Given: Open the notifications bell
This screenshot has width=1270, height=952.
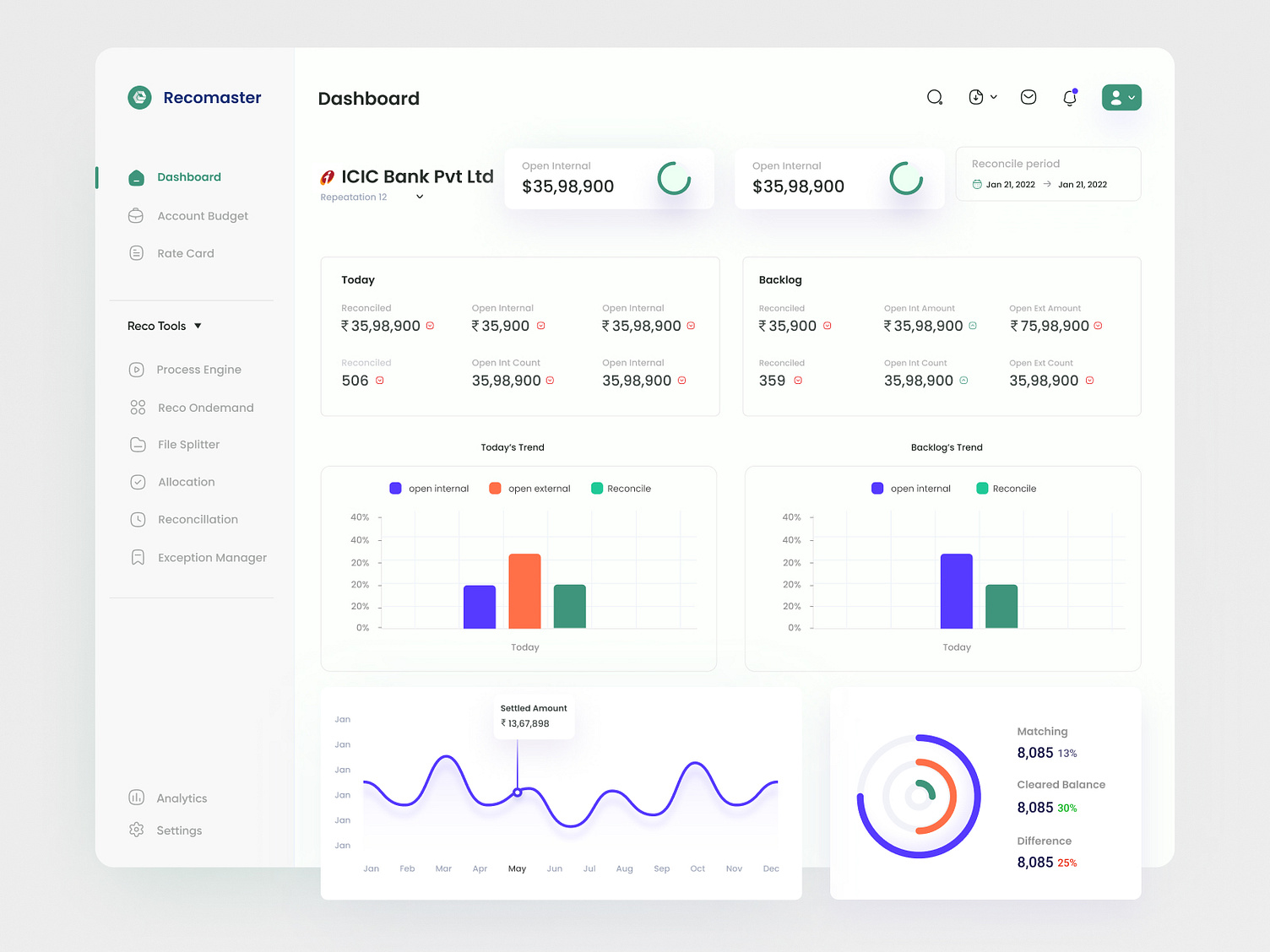Looking at the screenshot, I should 1070,97.
